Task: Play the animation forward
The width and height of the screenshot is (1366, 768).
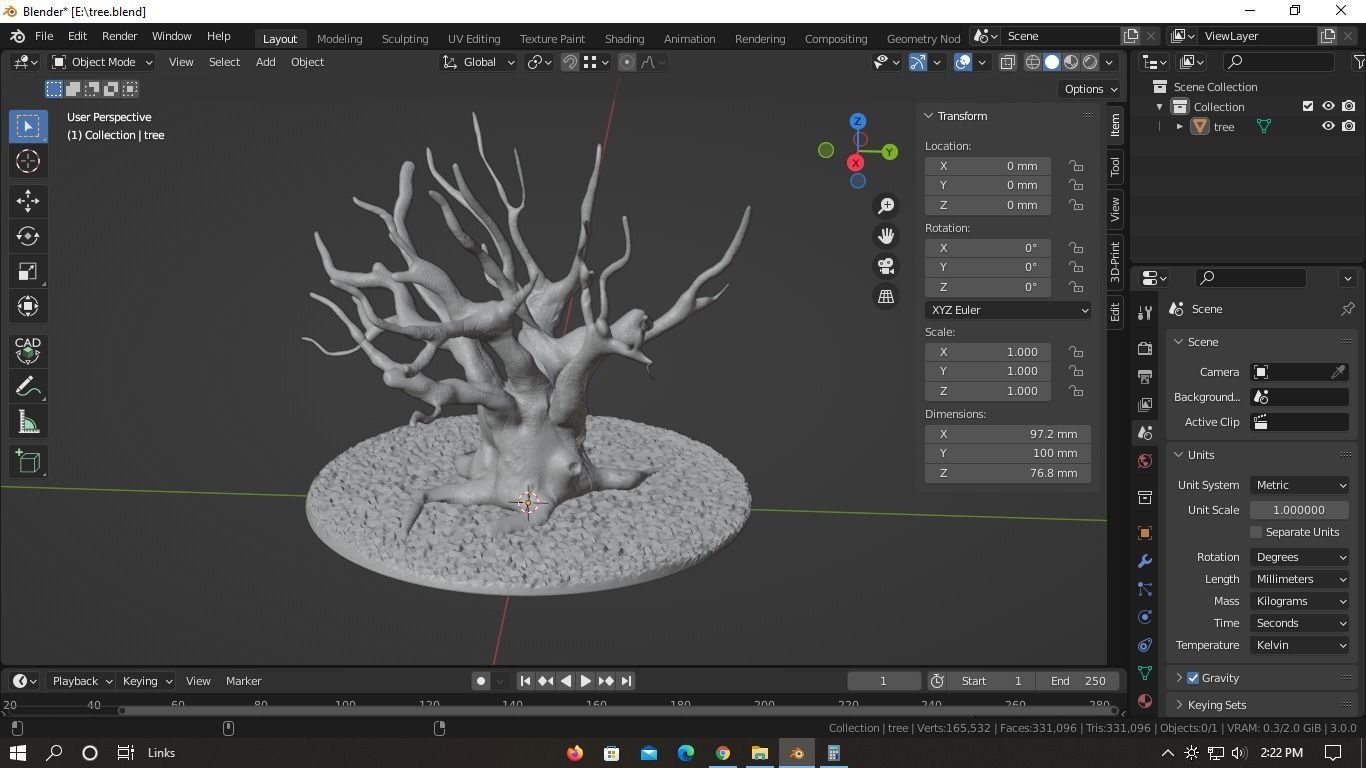Action: pyautogui.click(x=586, y=681)
